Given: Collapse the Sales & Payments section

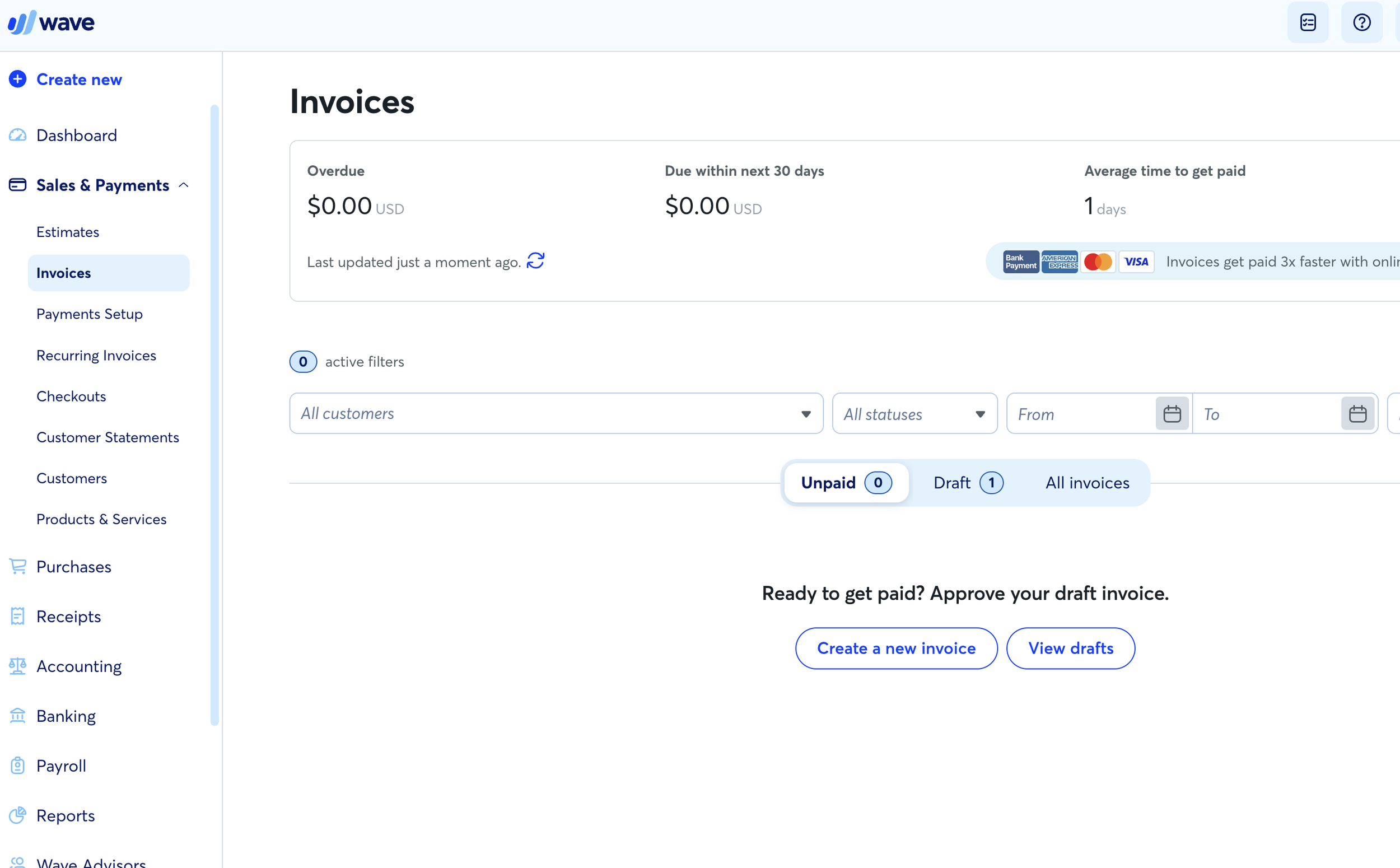Looking at the screenshot, I should [184, 185].
